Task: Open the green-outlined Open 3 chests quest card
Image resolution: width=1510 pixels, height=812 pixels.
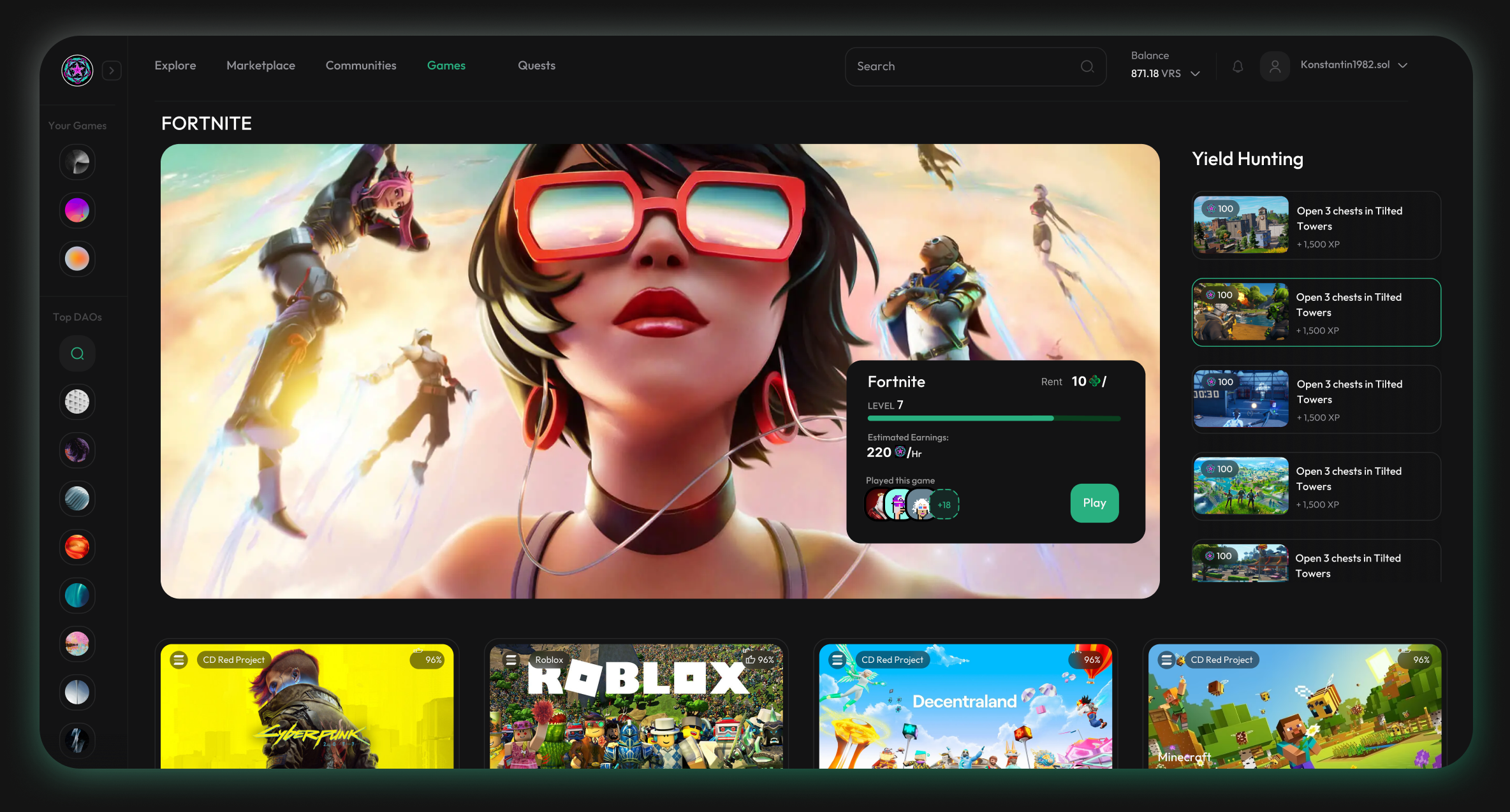Action: pos(1316,312)
